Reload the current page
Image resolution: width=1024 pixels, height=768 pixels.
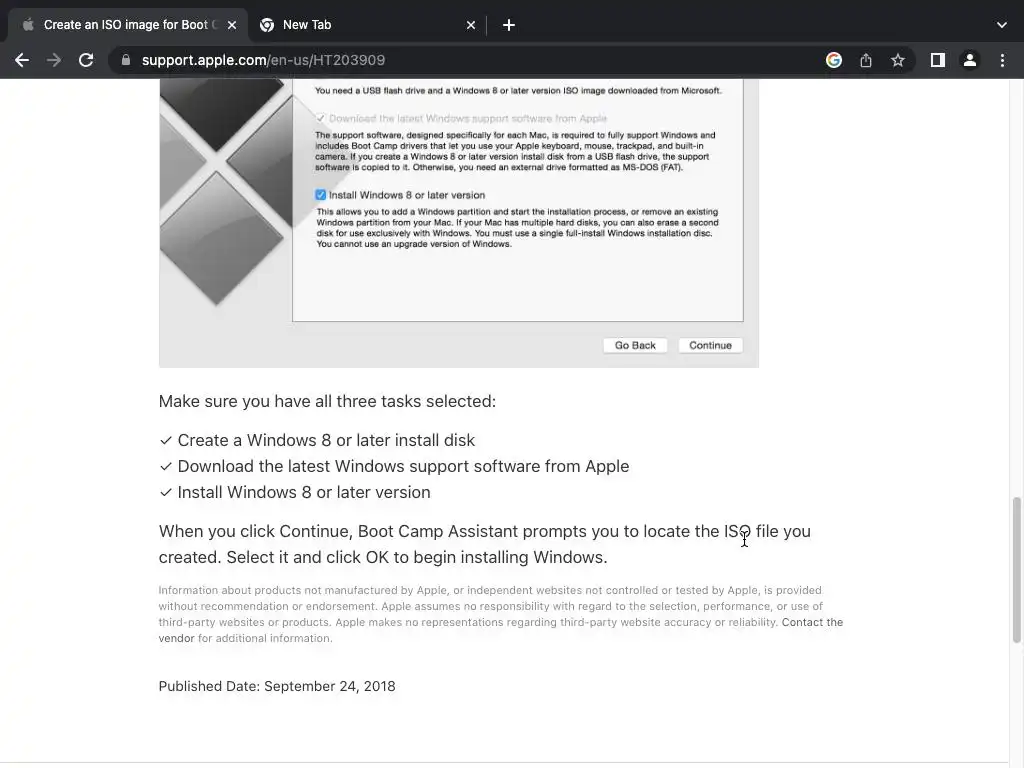(86, 60)
